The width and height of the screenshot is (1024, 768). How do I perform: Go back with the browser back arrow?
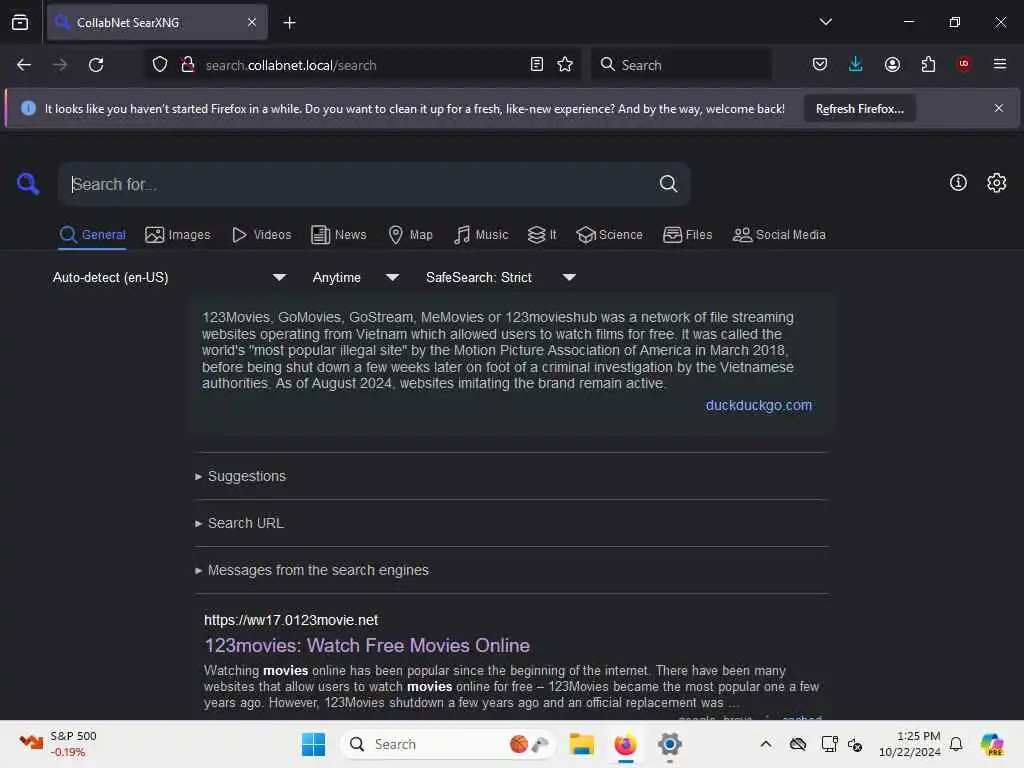(x=24, y=65)
